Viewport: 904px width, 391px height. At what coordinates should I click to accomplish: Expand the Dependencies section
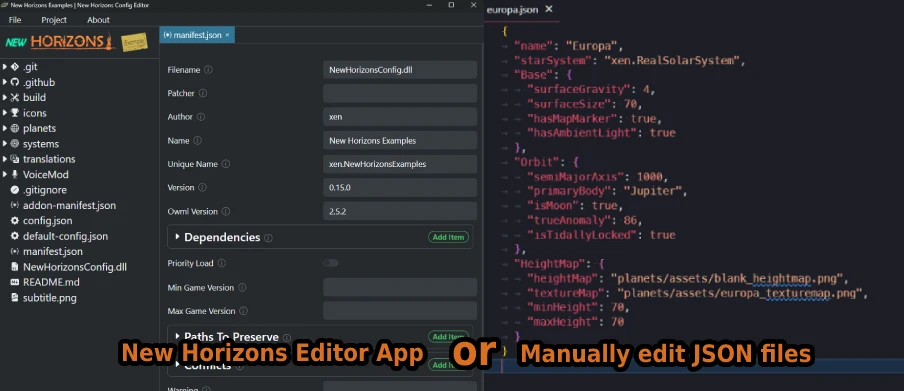[178, 237]
